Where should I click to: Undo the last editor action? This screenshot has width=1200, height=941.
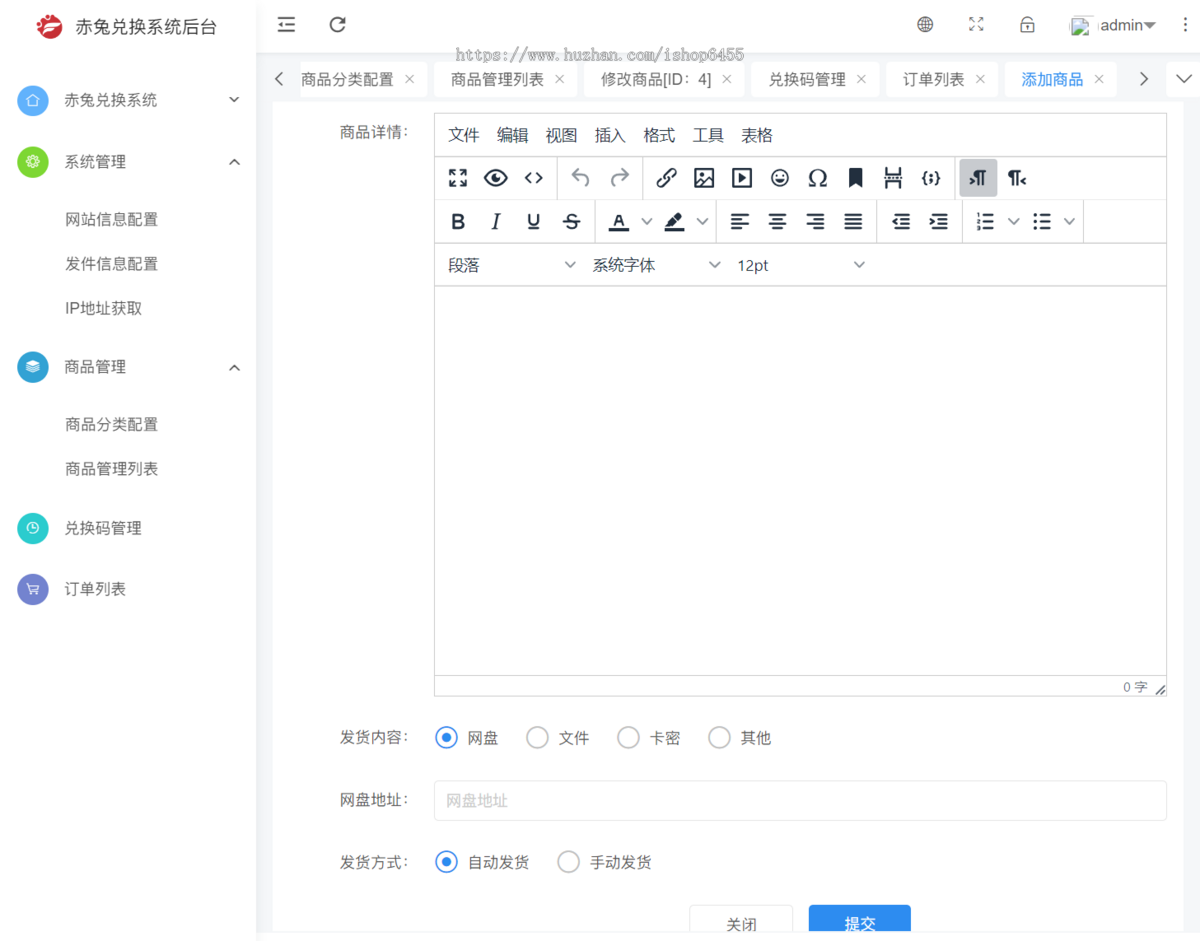pyautogui.click(x=581, y=178)
